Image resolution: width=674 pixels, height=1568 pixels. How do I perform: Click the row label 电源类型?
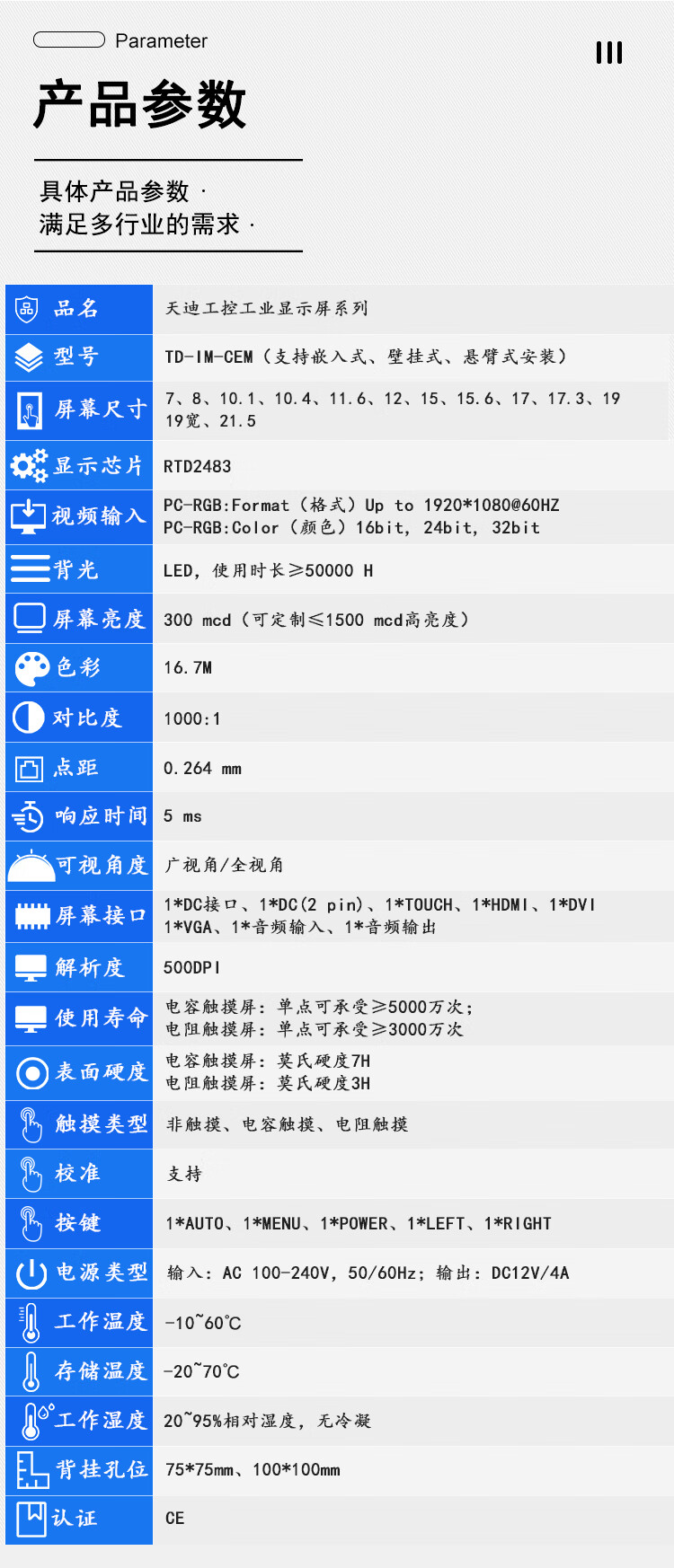click(102, 1273)
